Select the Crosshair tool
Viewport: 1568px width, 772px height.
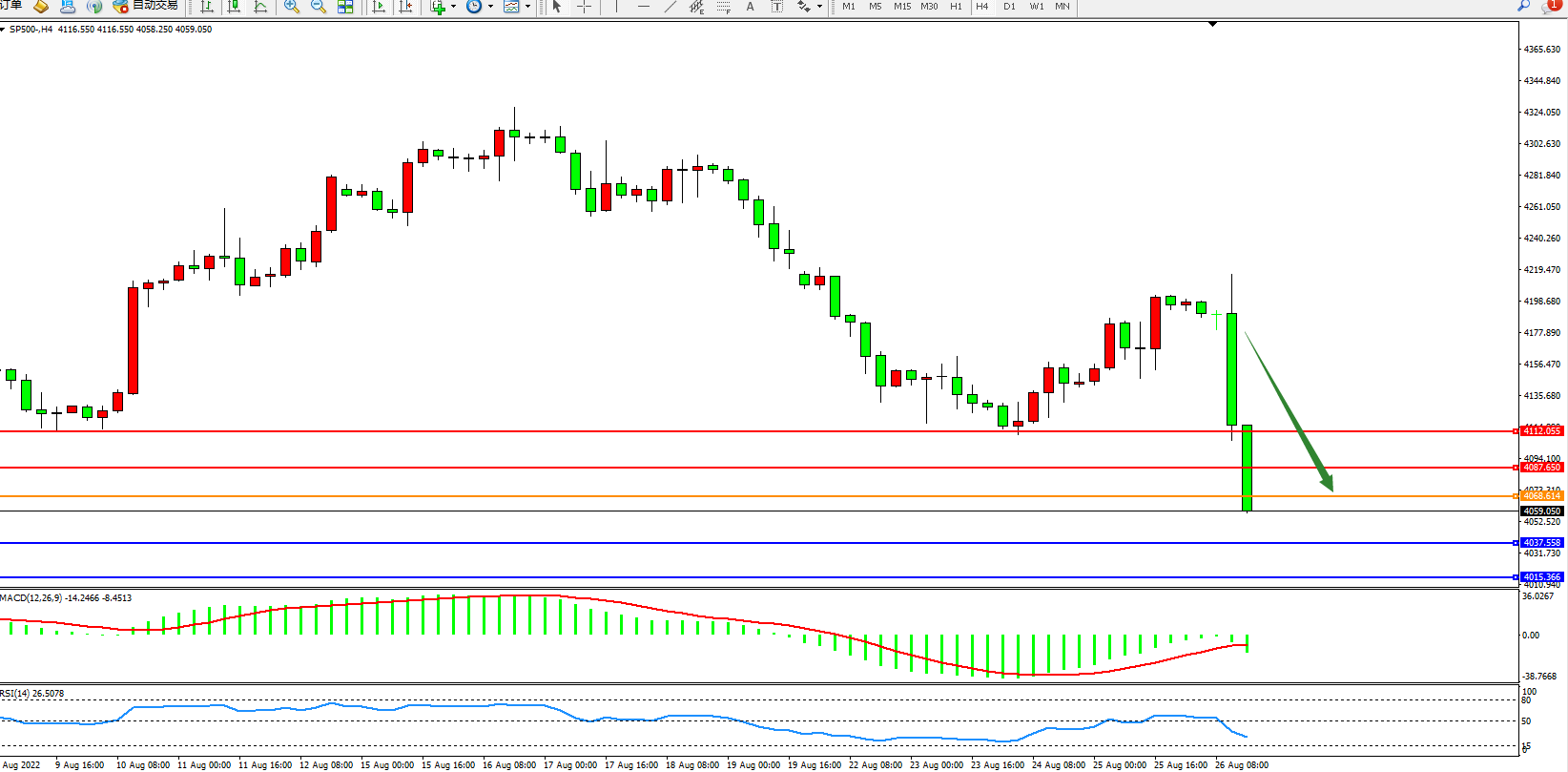point(584,7)
